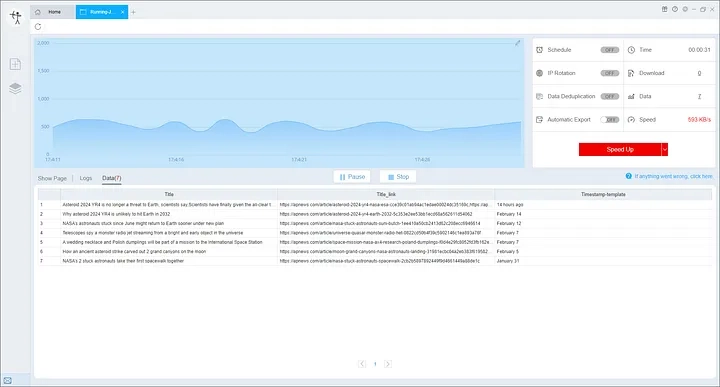Turn on Data Deduplication toggle

[x=610, y=96]
